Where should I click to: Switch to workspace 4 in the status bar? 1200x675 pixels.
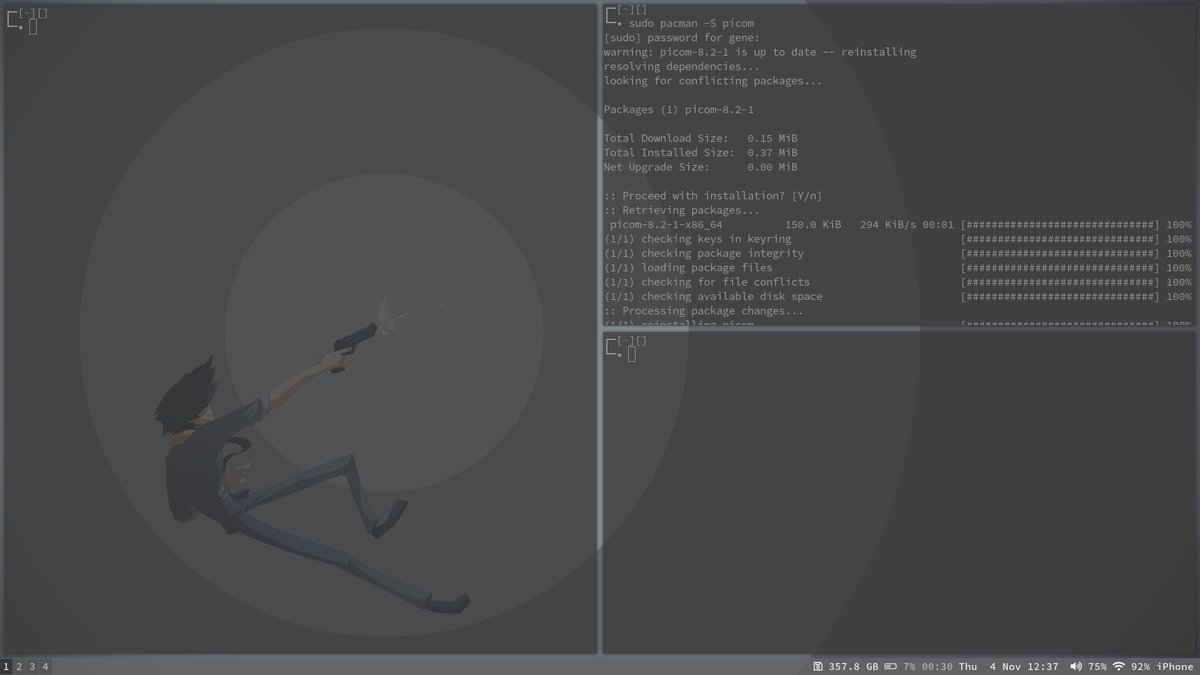(45, 666)
